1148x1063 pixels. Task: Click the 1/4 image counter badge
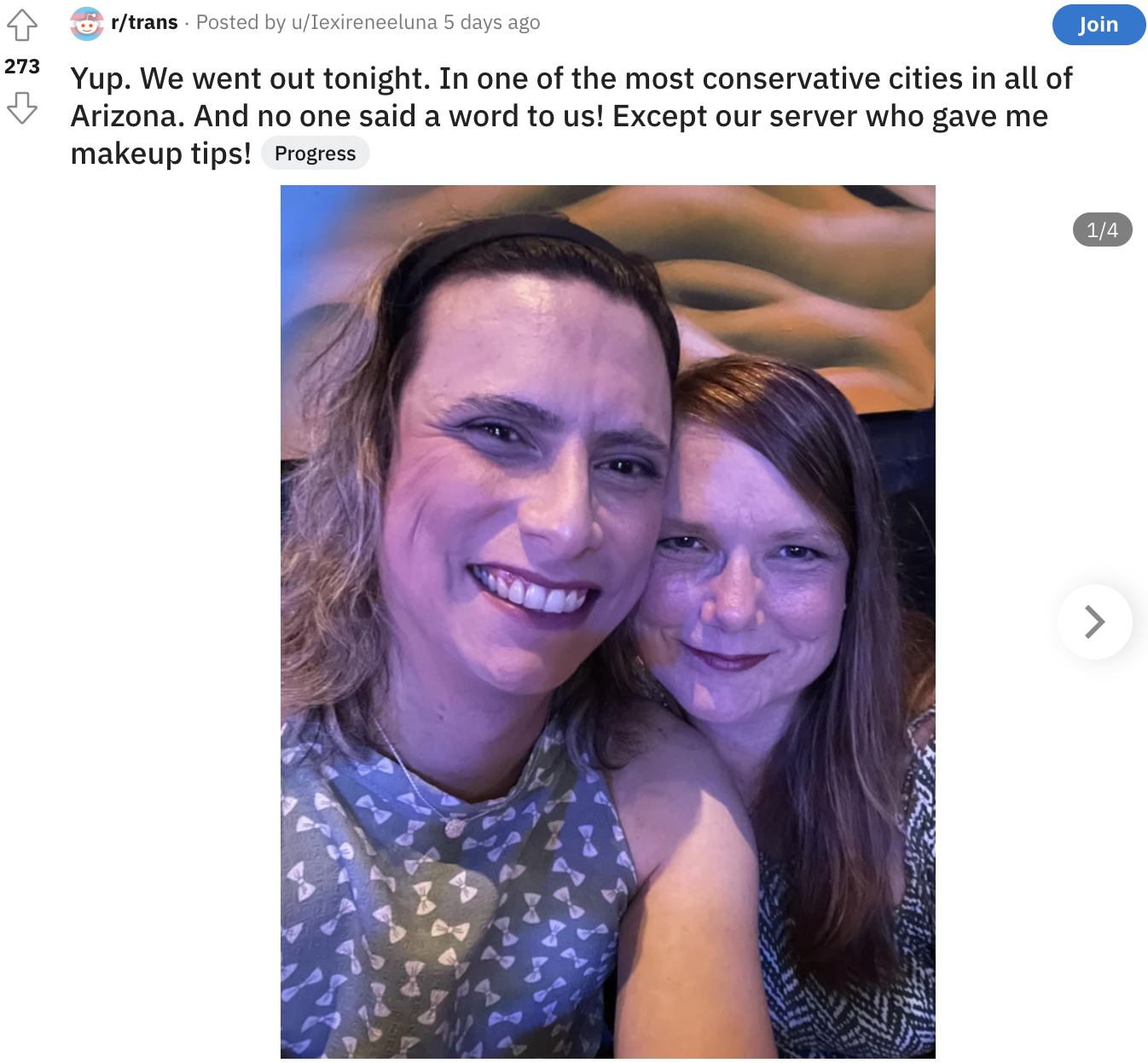(x=1102, y=229)
